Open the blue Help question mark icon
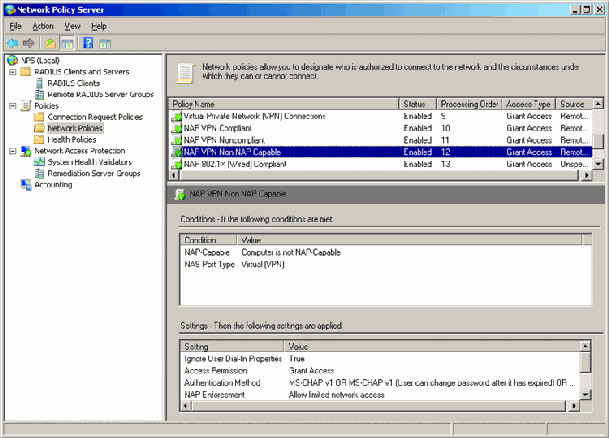The height and width of the screenshot is (438, 609). pyautogui.click(x=88, y=43)
